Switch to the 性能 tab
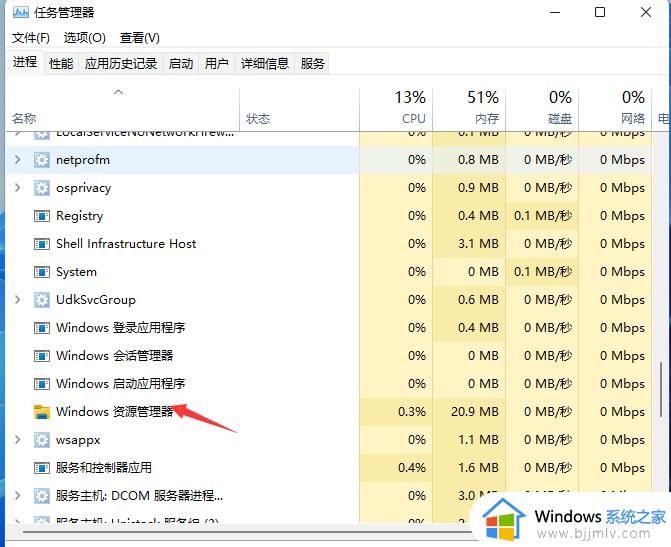Viewport: 671px width, 547px height. (61, 64)
